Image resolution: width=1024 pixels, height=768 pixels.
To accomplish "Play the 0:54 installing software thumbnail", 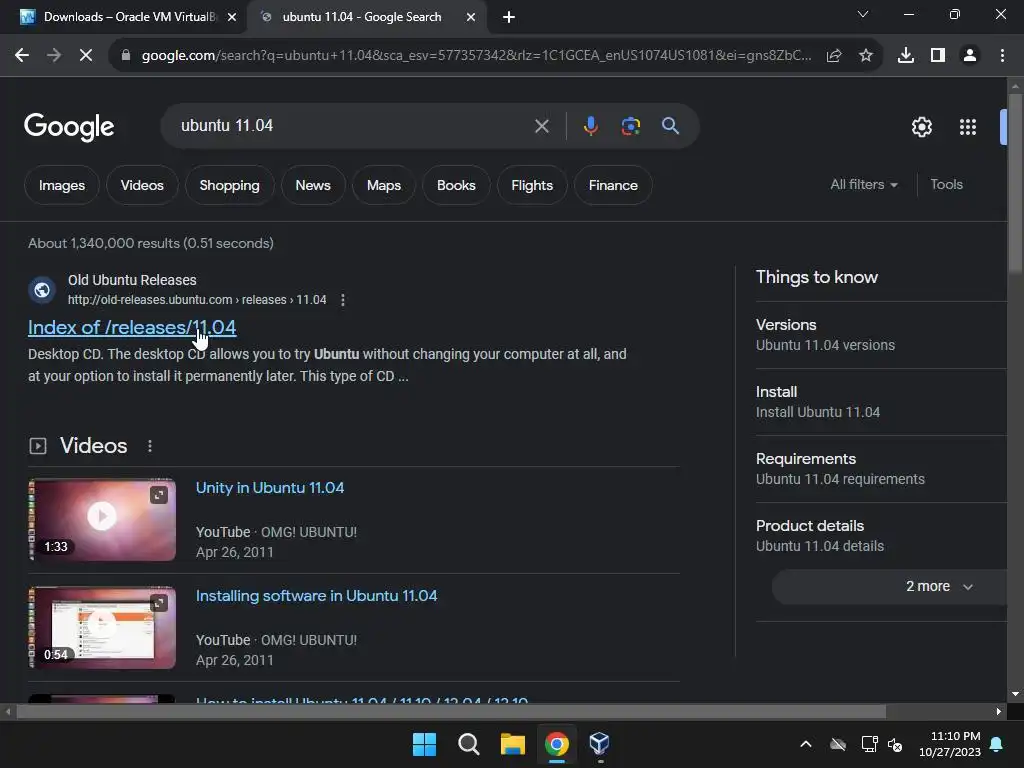I will (x=103, y=628).
